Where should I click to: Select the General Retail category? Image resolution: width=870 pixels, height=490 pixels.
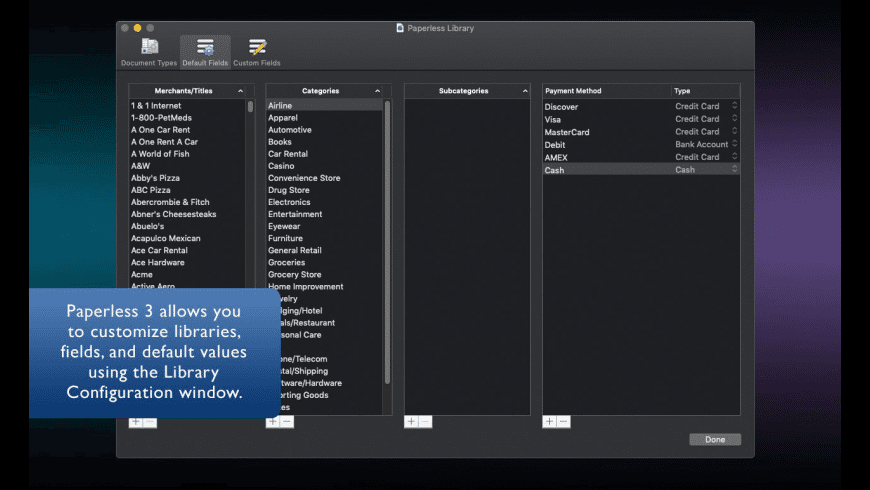tap(324, 250)
